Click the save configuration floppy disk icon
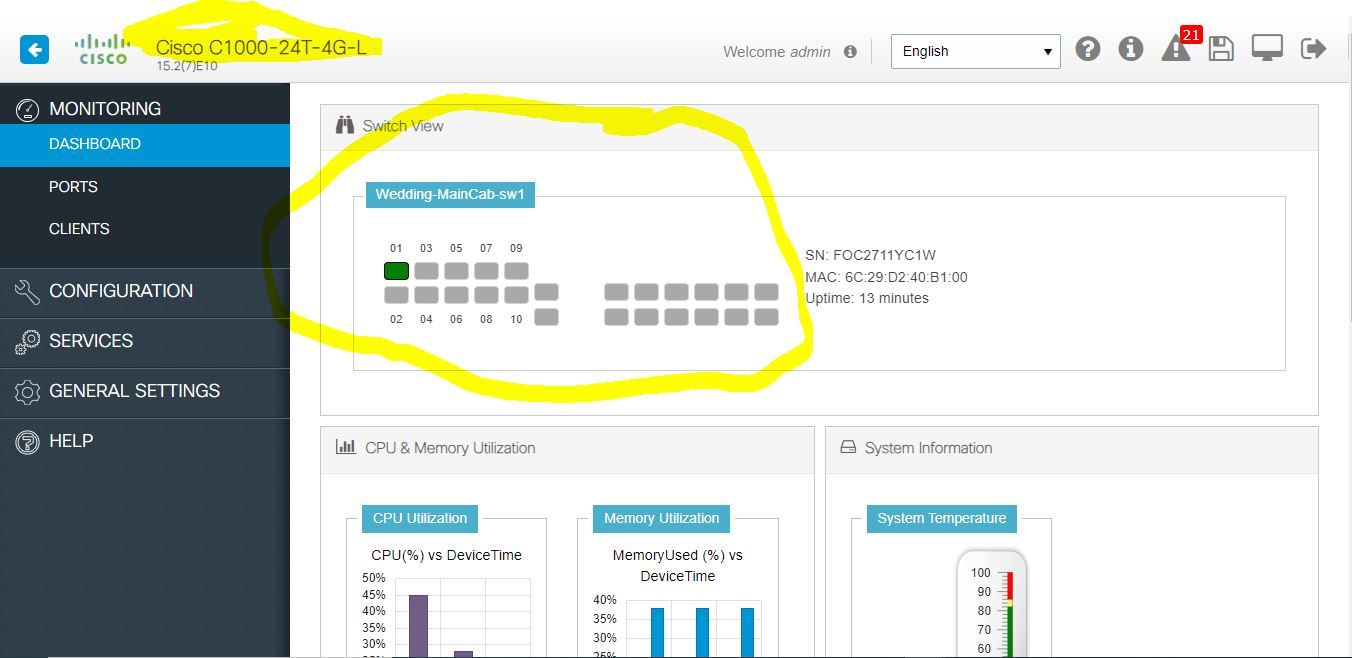Image resolution: width=1352 pixels, height=658 pixels. coord(1221,49)
